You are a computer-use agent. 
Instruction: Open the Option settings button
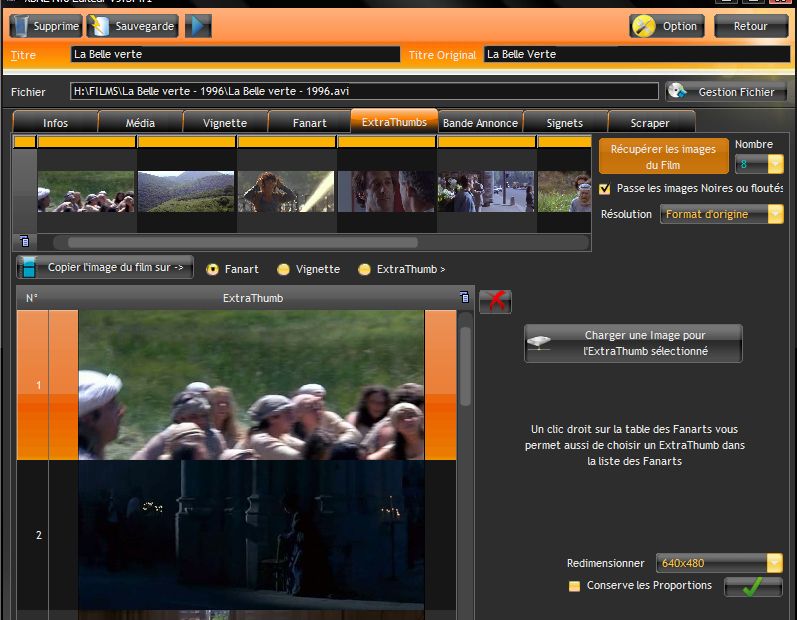(667, 26)
